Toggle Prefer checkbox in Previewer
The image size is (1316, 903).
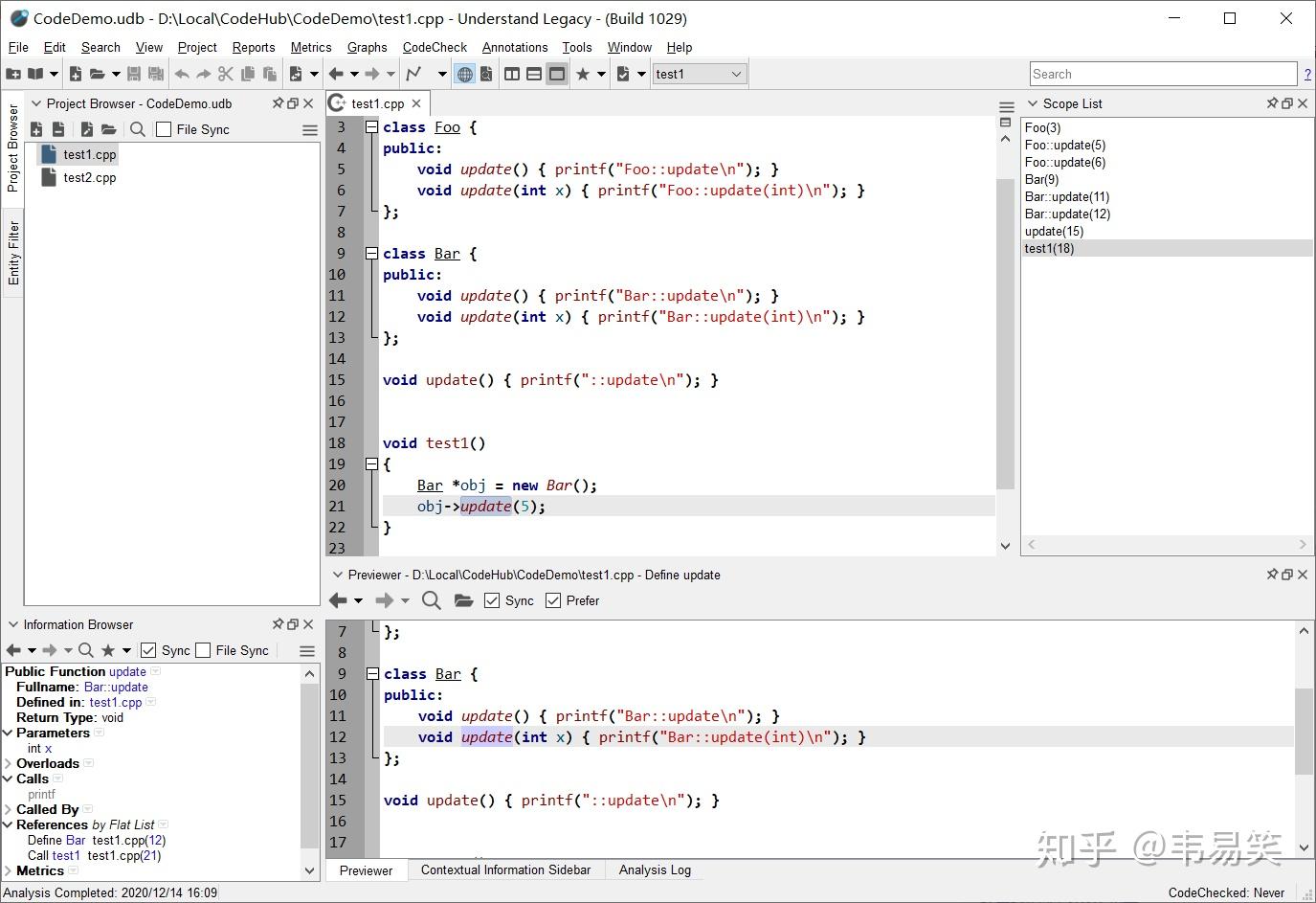(553, 600)
